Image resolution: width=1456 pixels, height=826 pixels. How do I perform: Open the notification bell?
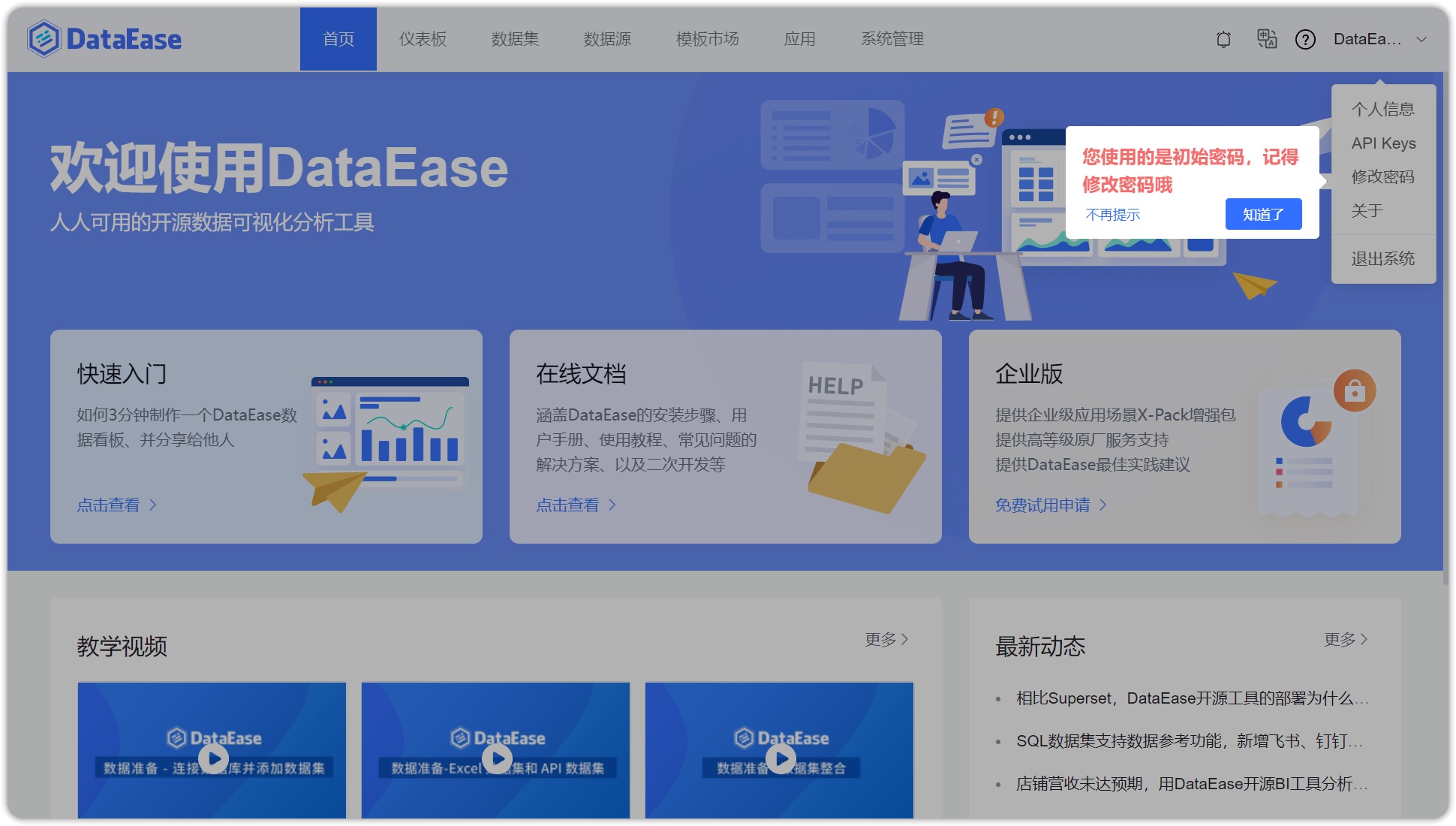click(1223, 39)
